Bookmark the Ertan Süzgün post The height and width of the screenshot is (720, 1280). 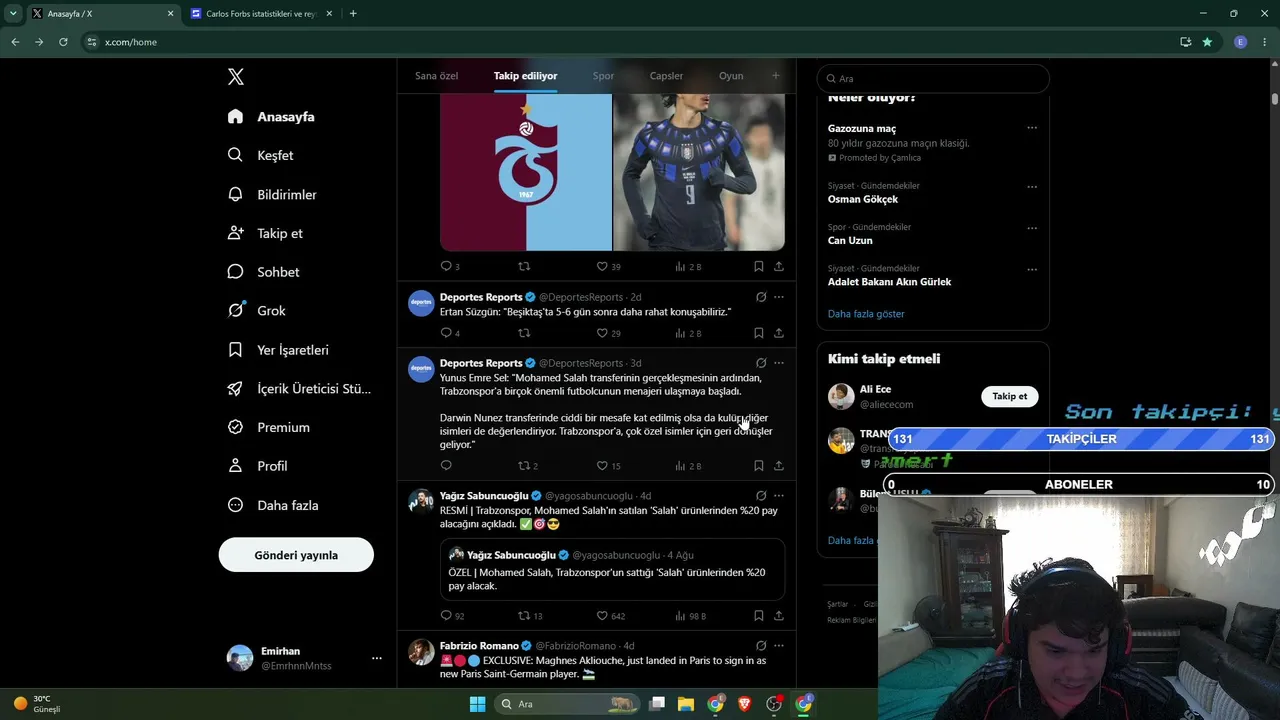click(x=758, y=333)
